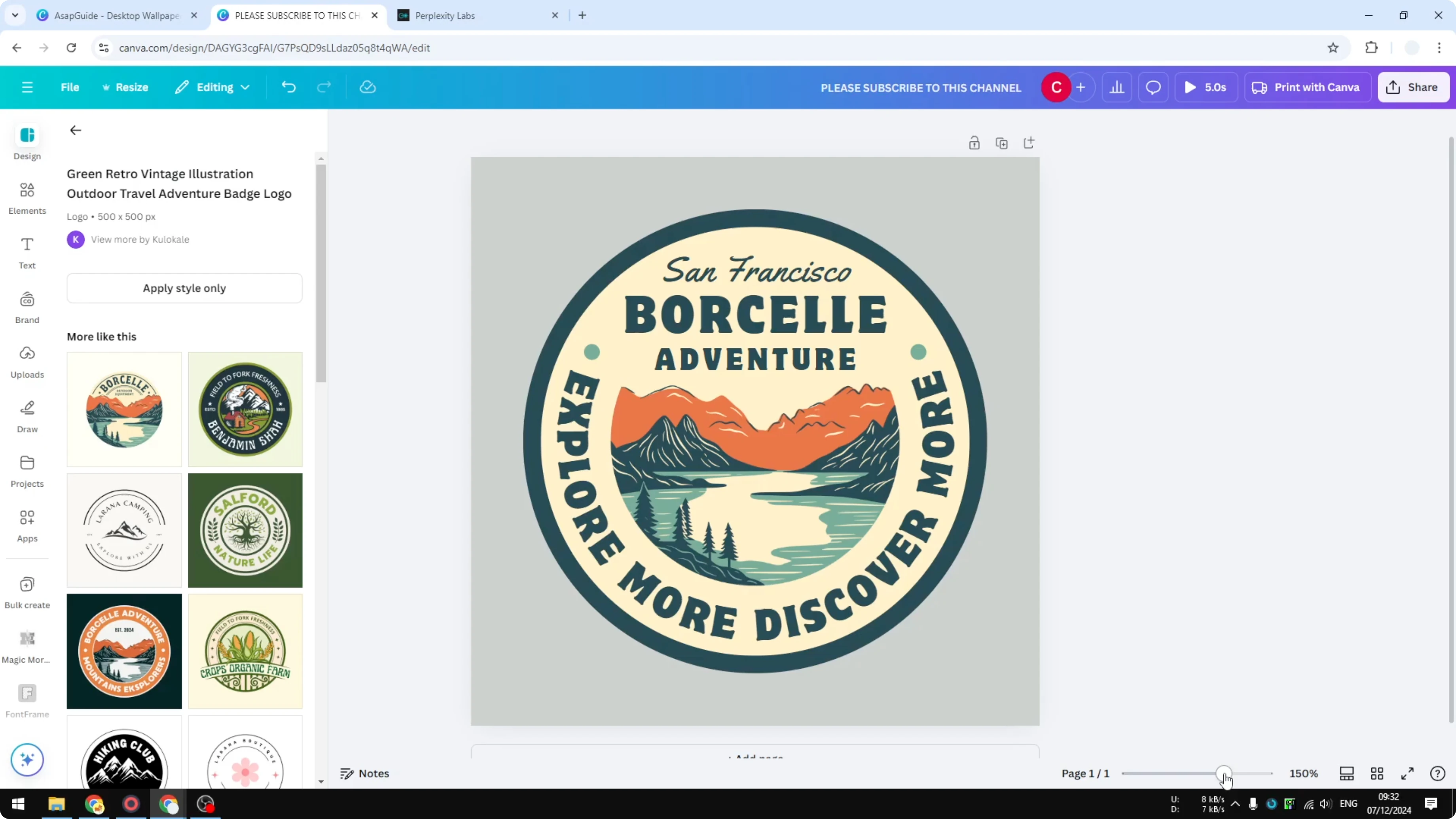Open the Elements panel
This screenshot has width=1456, height=819.
(x=27, y=198)
